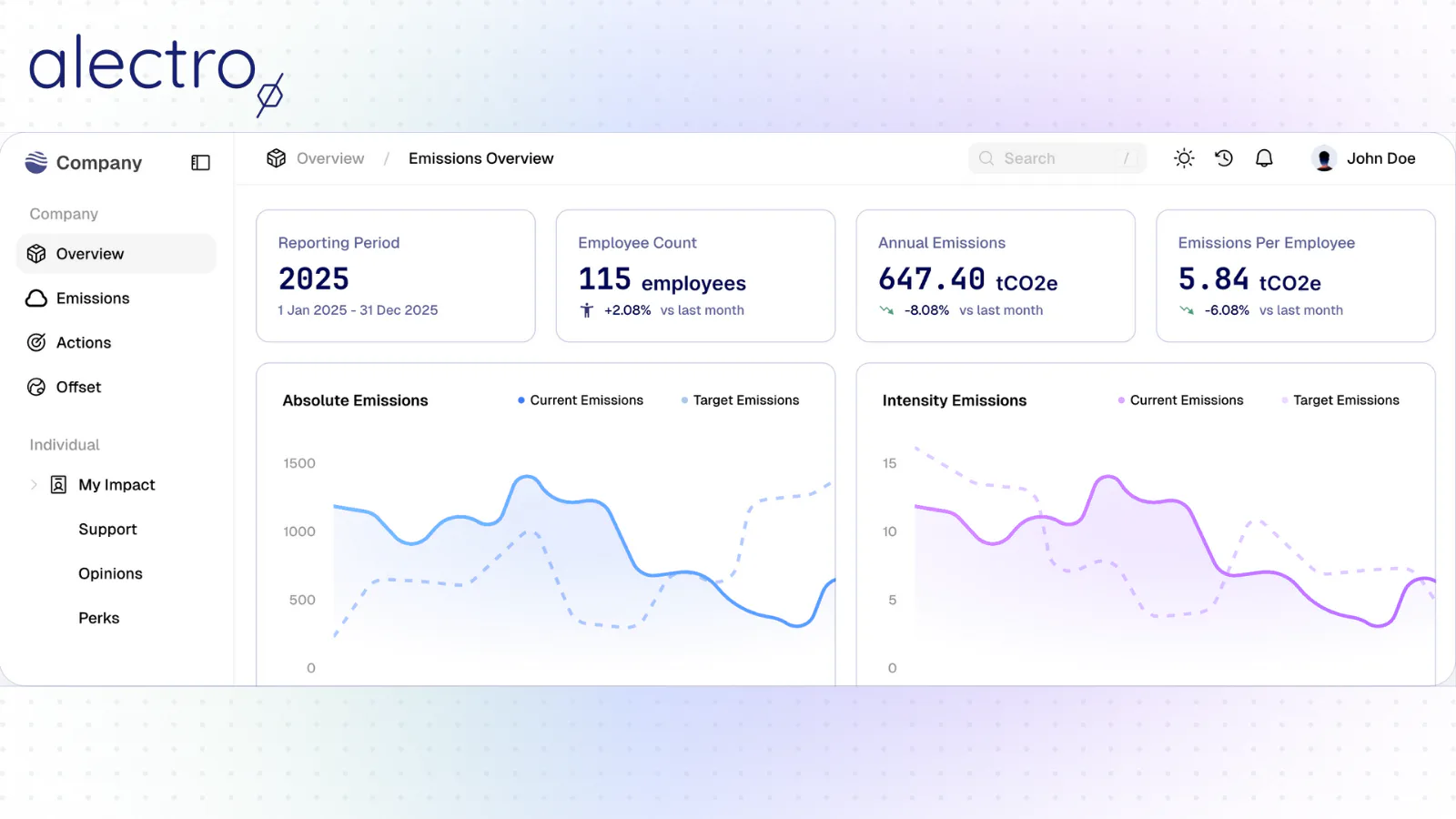Click the Actions target icon

tap(36, 342)
